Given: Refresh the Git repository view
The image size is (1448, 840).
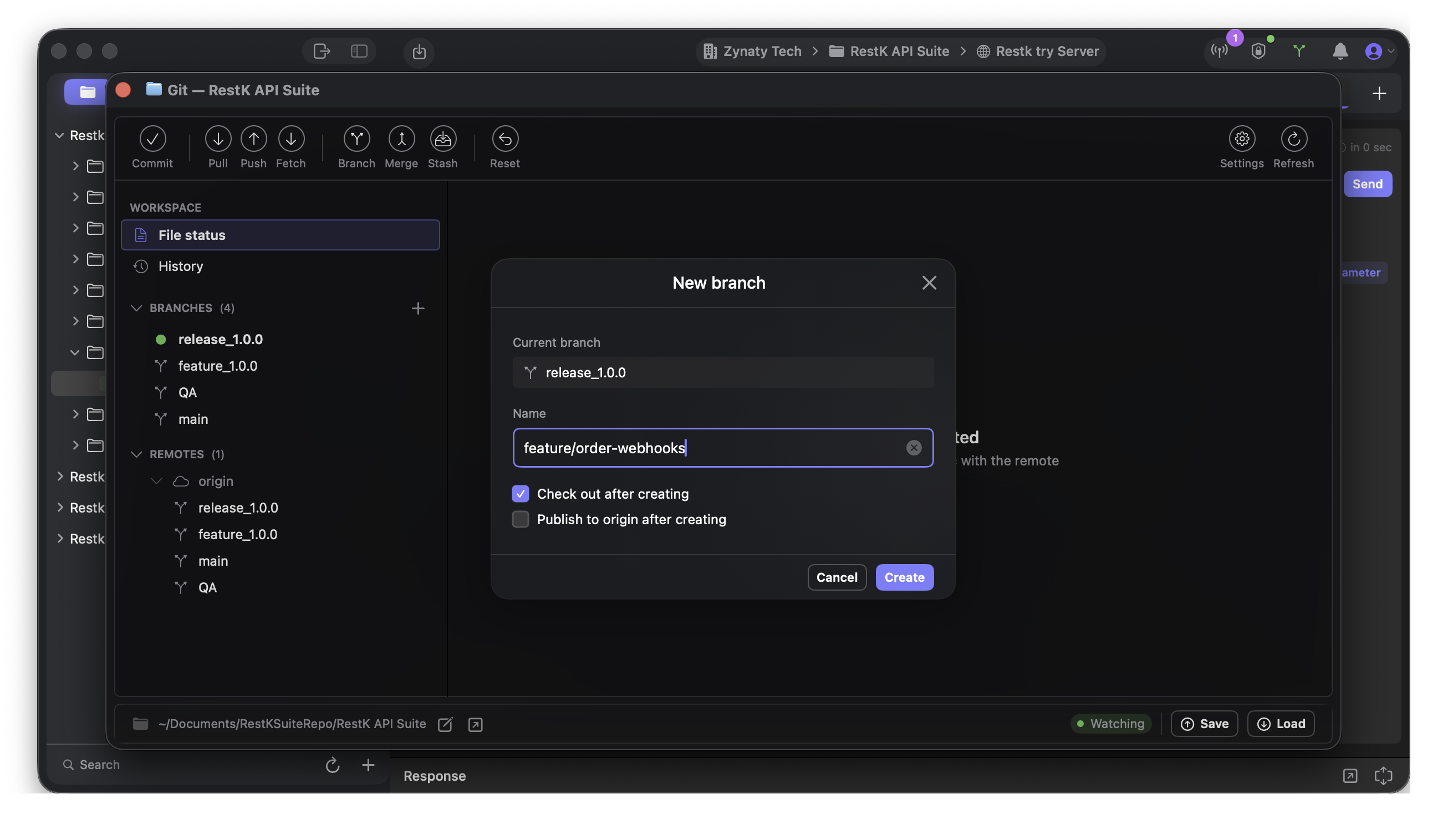Looking at the screenshot, I should pyautogui.click(x=1293, y=139).
